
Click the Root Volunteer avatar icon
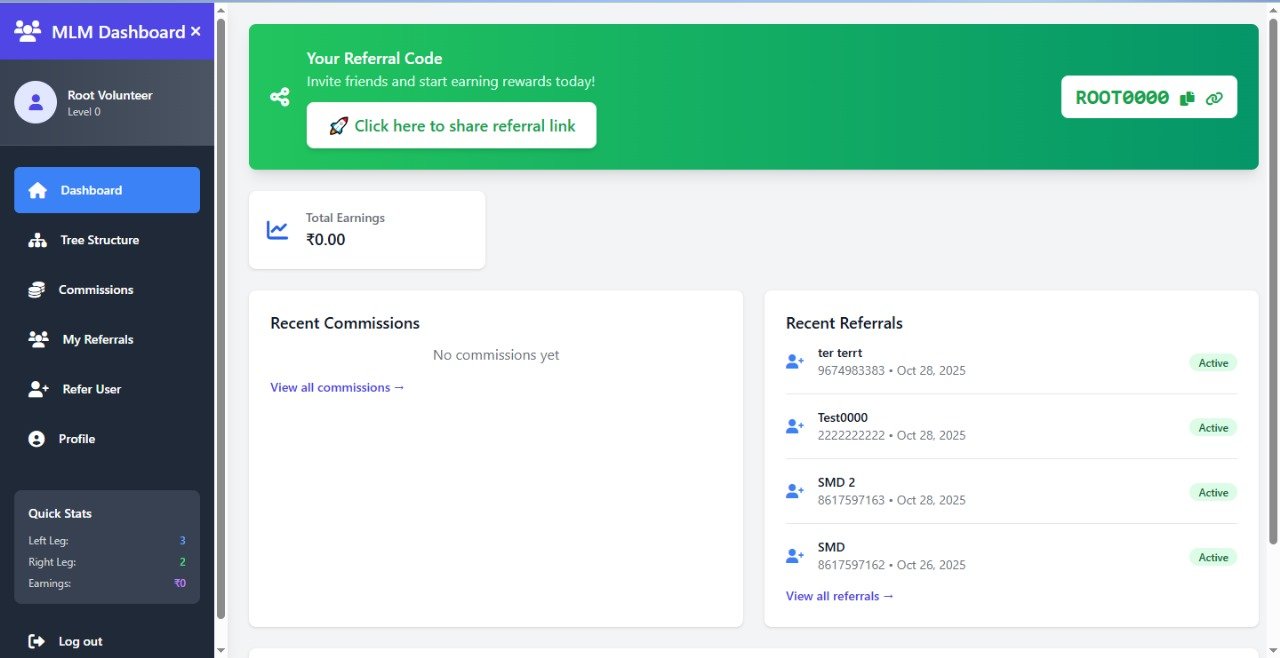pos(36,102)
